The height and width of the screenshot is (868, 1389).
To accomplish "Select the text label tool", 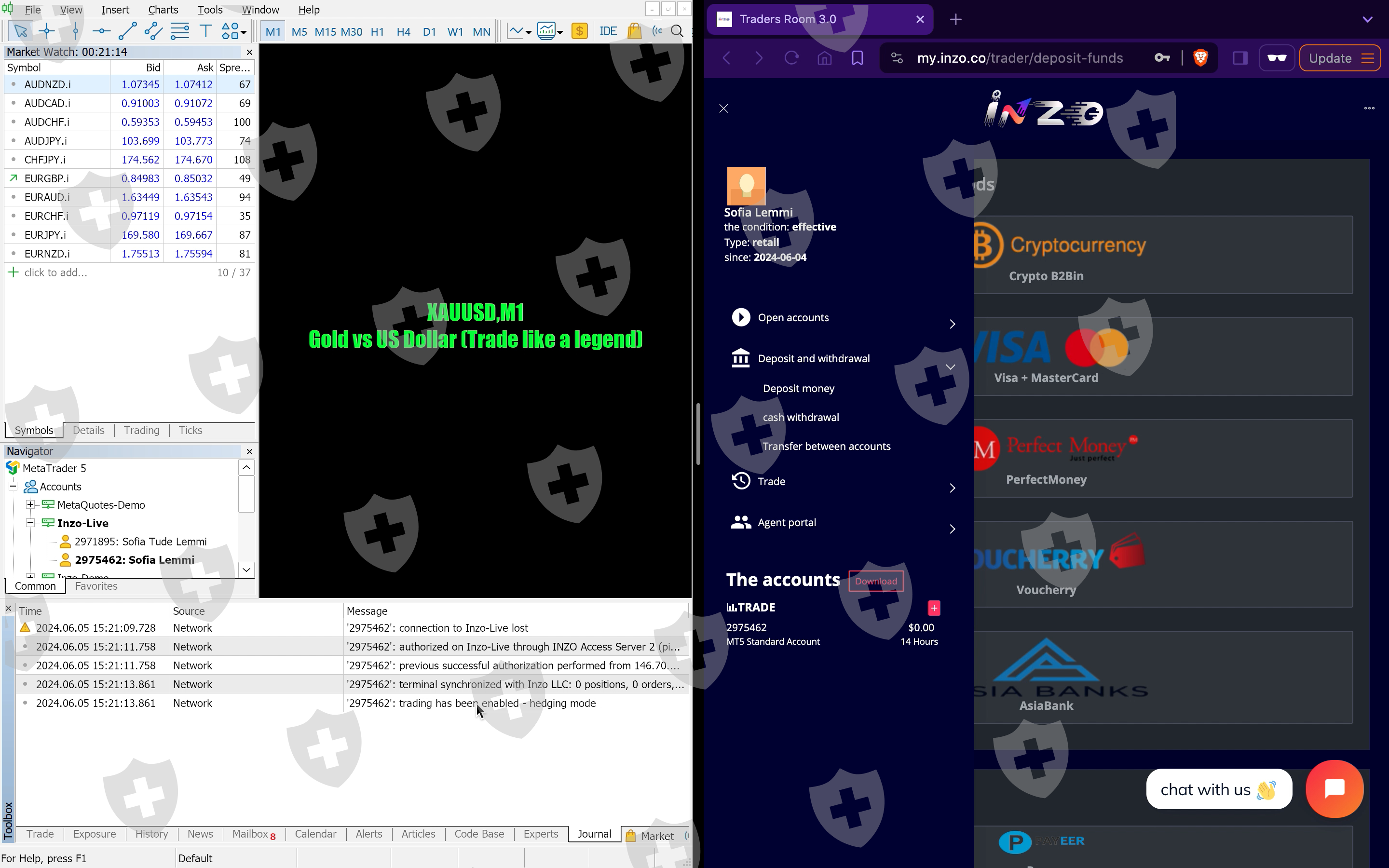I will click(x=205, y=31).
